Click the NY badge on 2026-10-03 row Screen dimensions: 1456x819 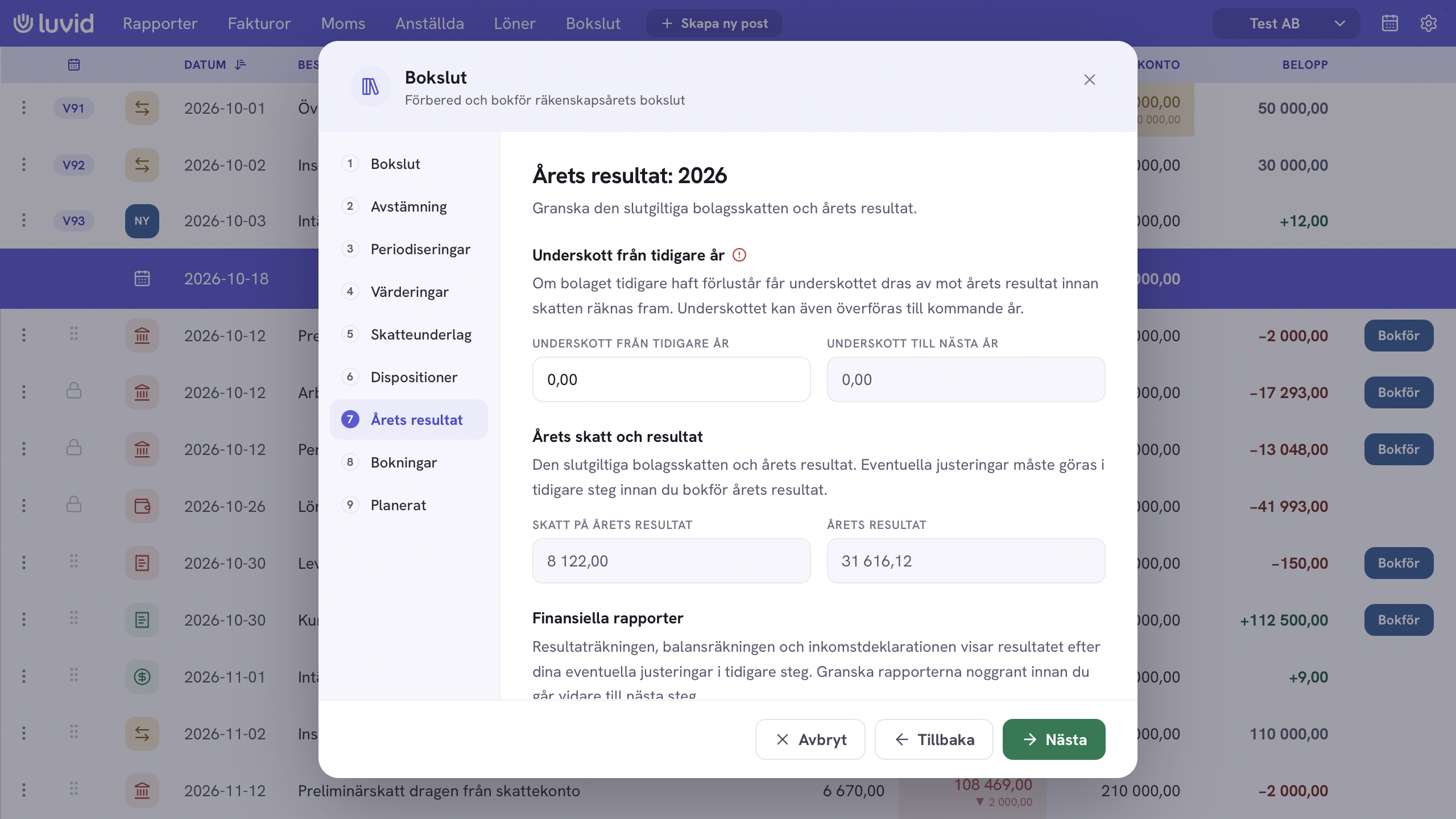[x=142, y=221]
